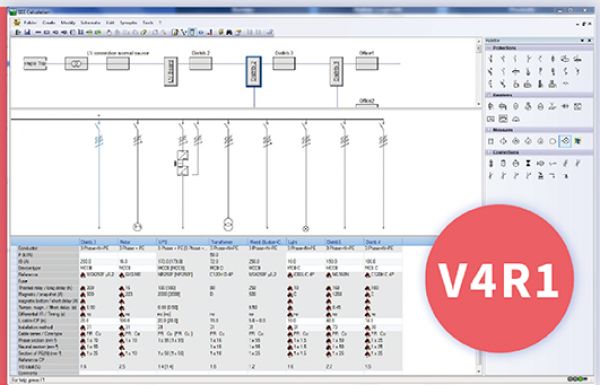Screen dimensions: 600x385
Task: Click the blue Save floppy disk toolbar icon
Action: tap(27, 33)
